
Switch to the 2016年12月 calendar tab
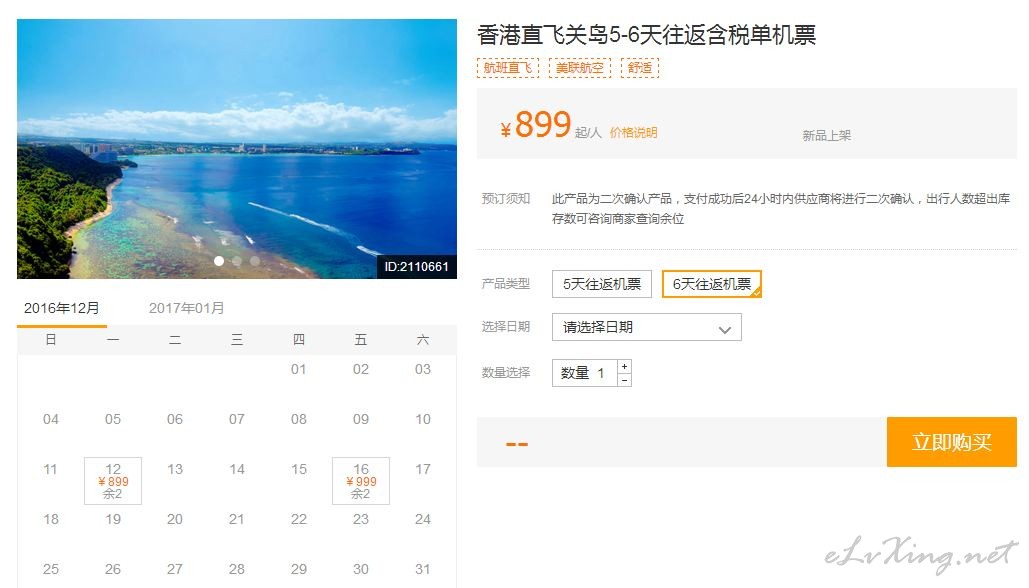(62, 308)
